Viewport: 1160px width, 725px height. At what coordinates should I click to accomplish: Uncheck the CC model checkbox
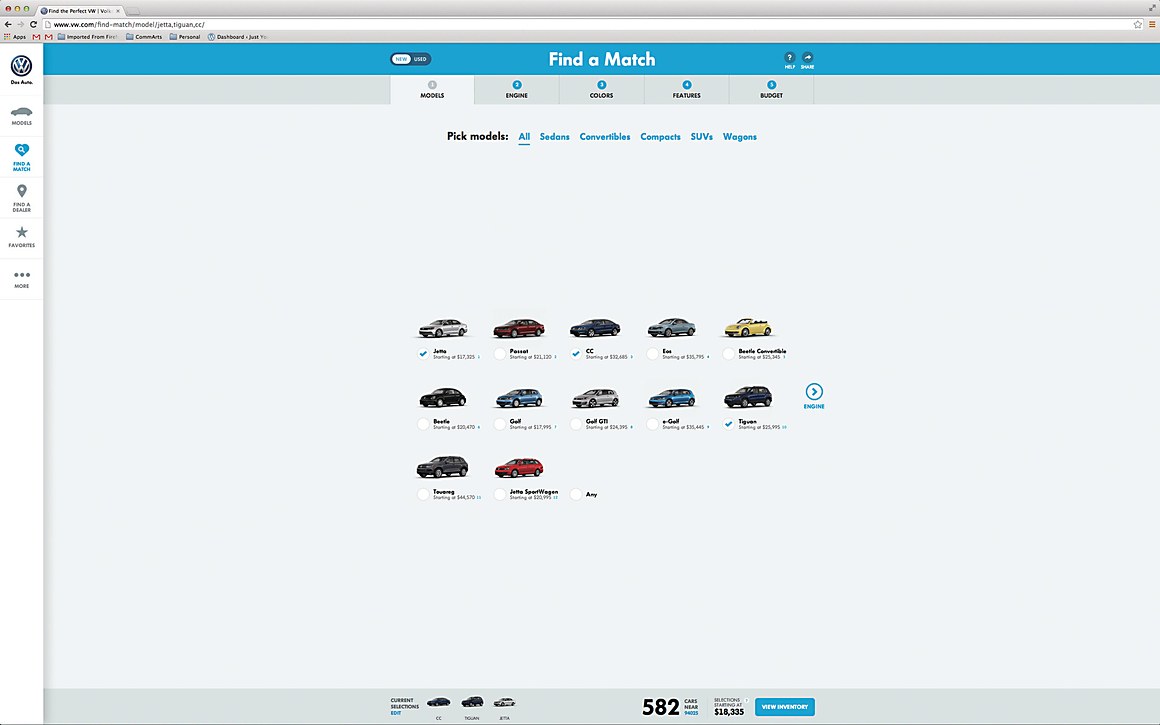tap(576, 354)
